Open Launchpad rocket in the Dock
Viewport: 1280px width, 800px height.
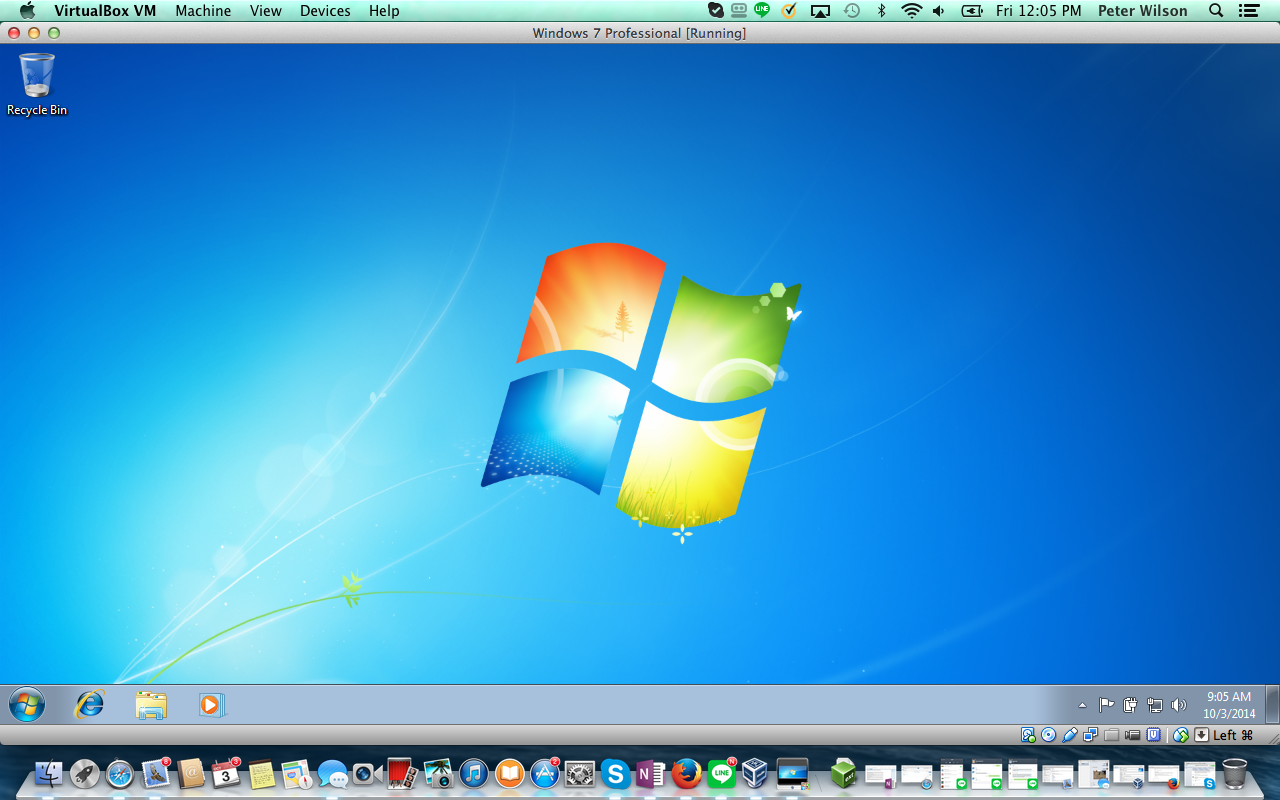(x=84, y=773)
